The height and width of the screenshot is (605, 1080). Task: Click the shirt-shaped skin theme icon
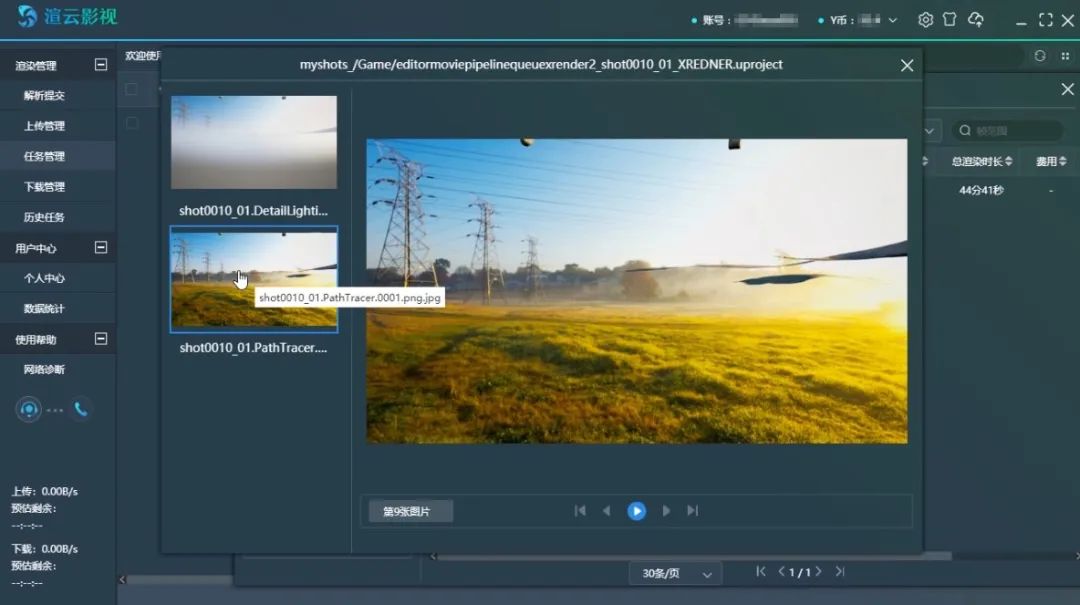point(949,20)
